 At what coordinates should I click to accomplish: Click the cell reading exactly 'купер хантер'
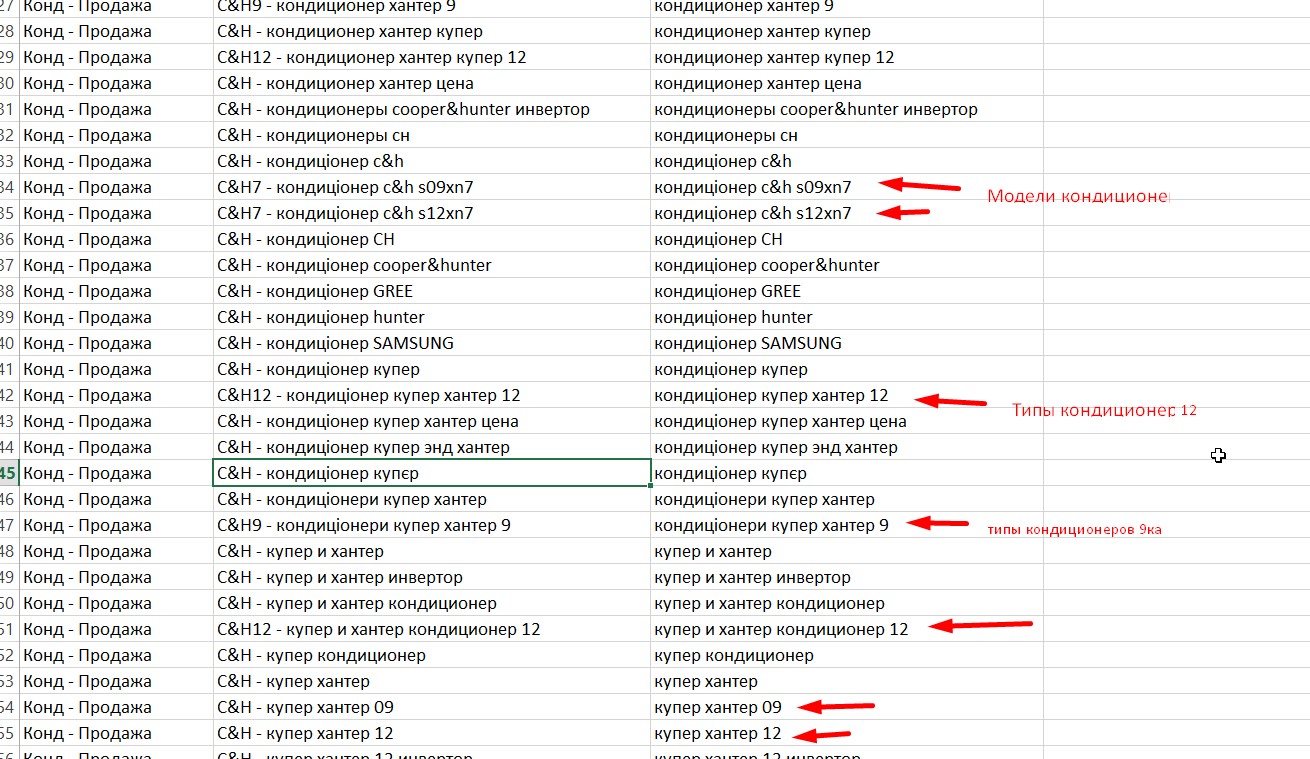point(847,681)
